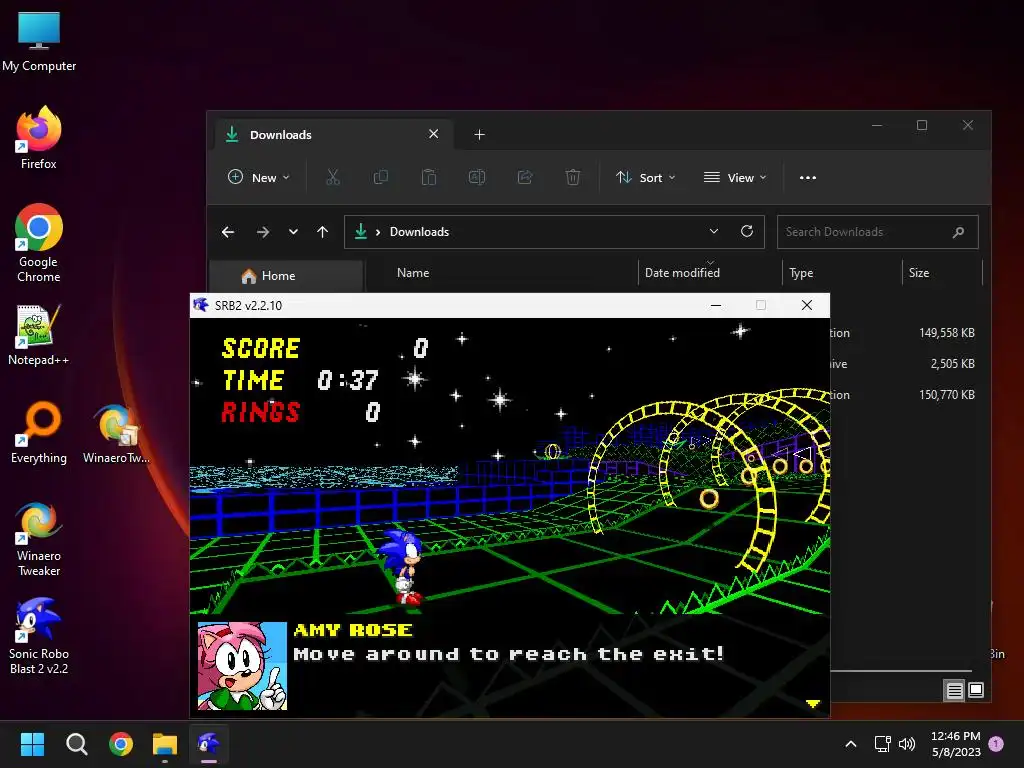Select Home in Explorer navigation pane
Viewport: 1024px width, 768px height.
point(286,276)
